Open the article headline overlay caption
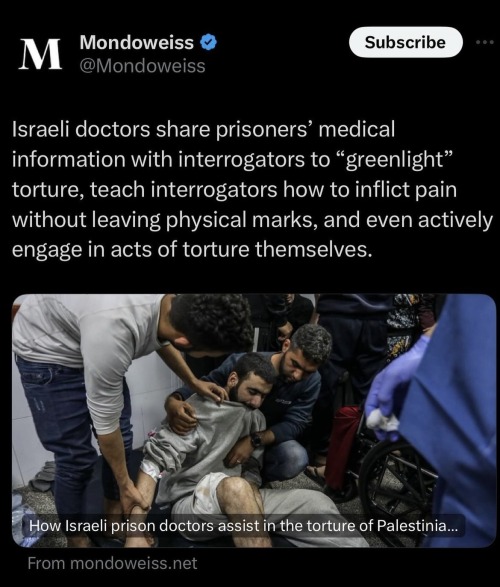The height and width of the screenshot is (587, 500). tap(244, 526)
